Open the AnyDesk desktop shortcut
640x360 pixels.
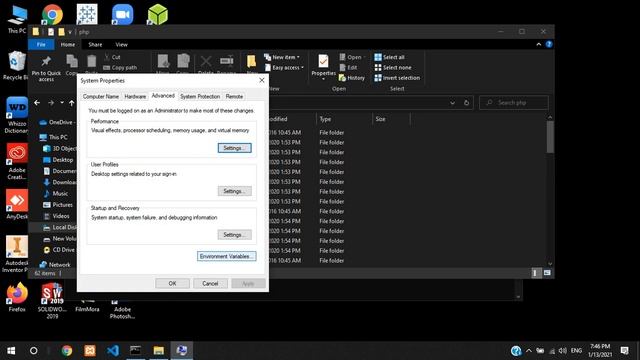click(17, 204)
